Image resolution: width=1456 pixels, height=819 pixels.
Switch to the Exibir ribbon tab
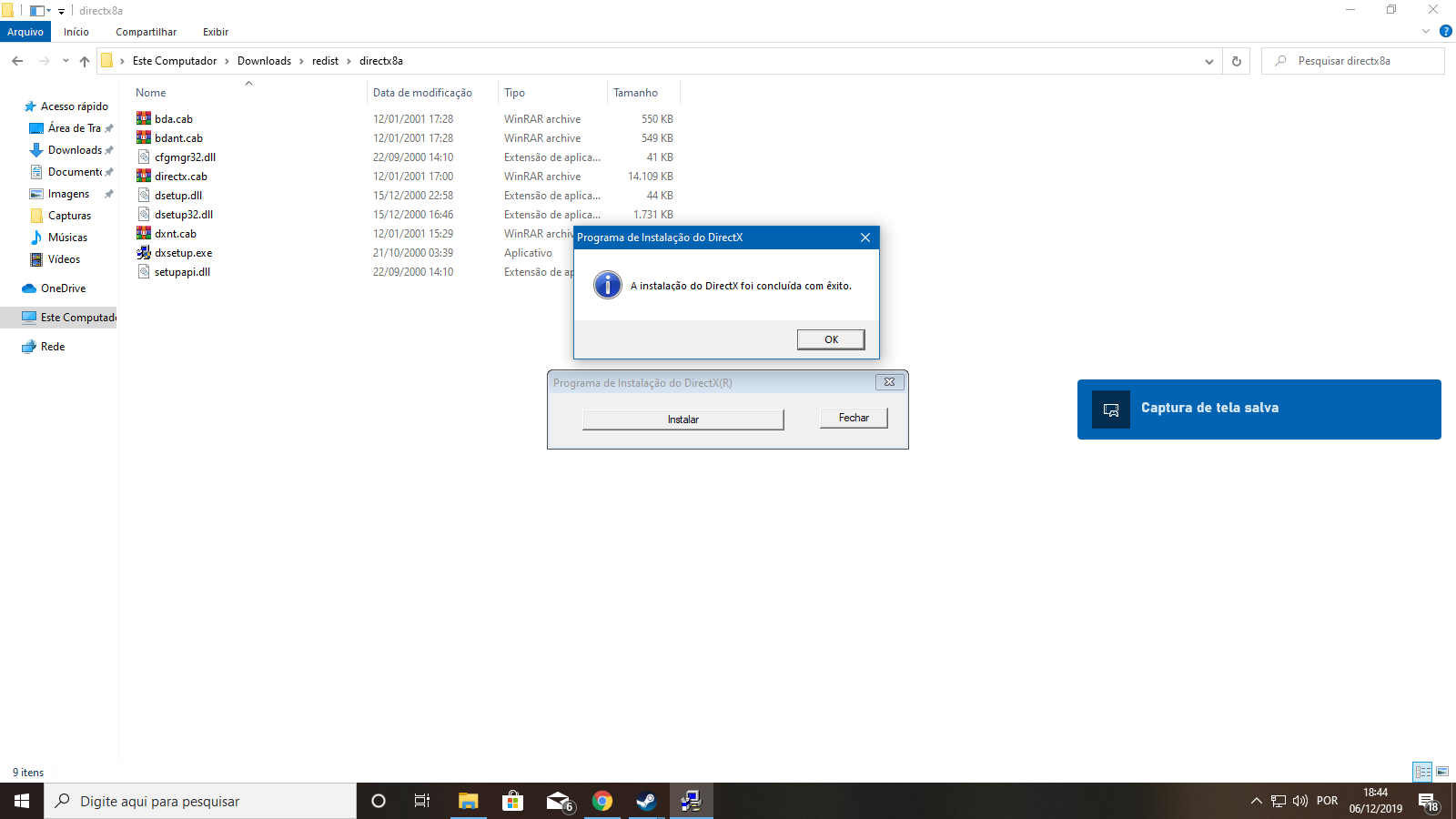216,32
